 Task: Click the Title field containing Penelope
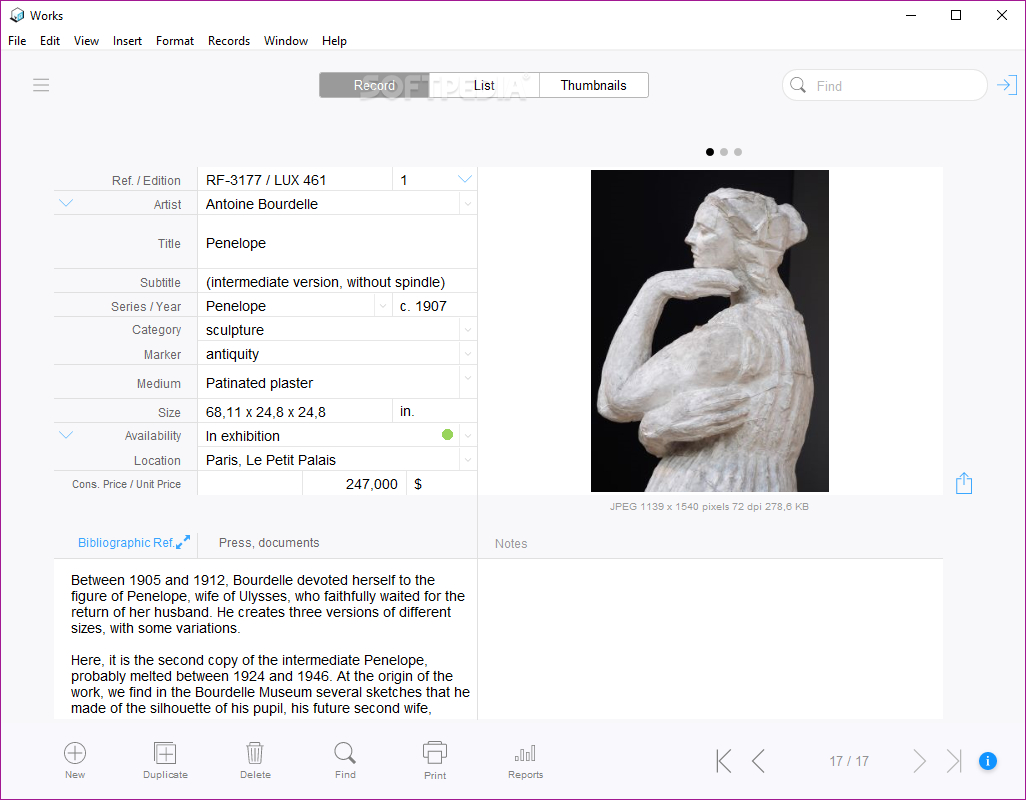point(337,243)
